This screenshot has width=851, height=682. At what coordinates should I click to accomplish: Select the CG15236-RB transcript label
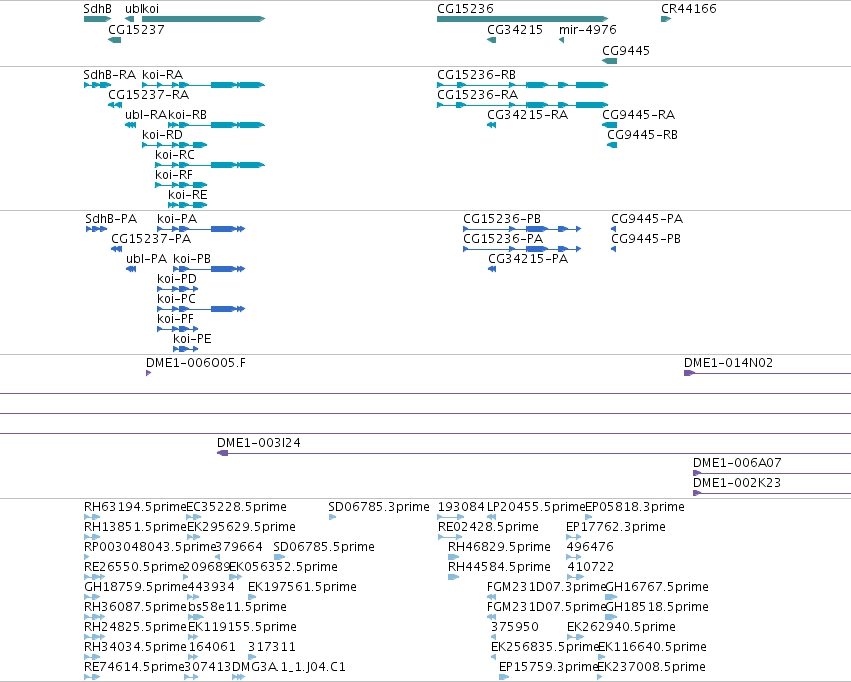pos(477,75)
